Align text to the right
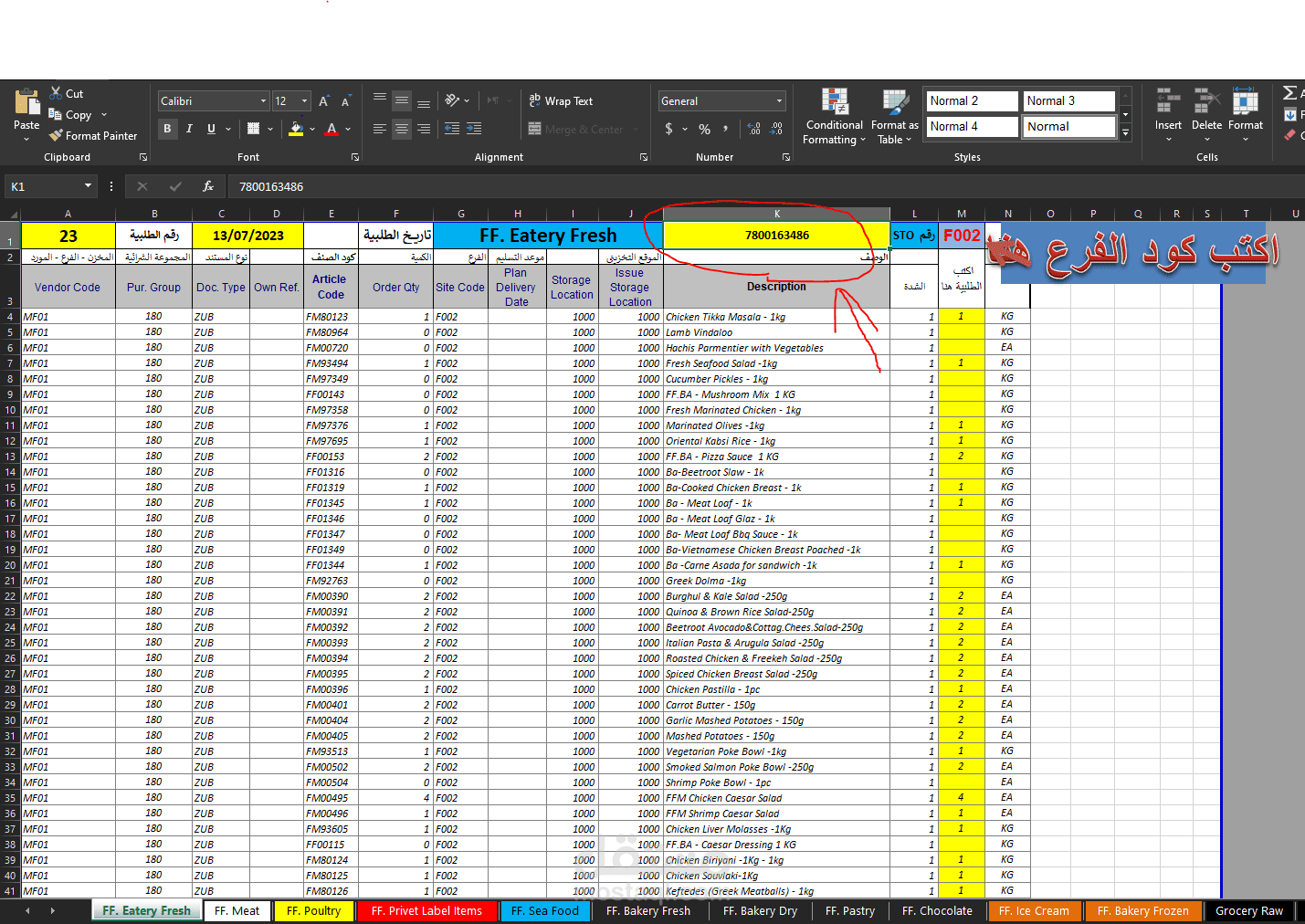The width and height of the screenshot is (1305, 924). pos(424,129)
